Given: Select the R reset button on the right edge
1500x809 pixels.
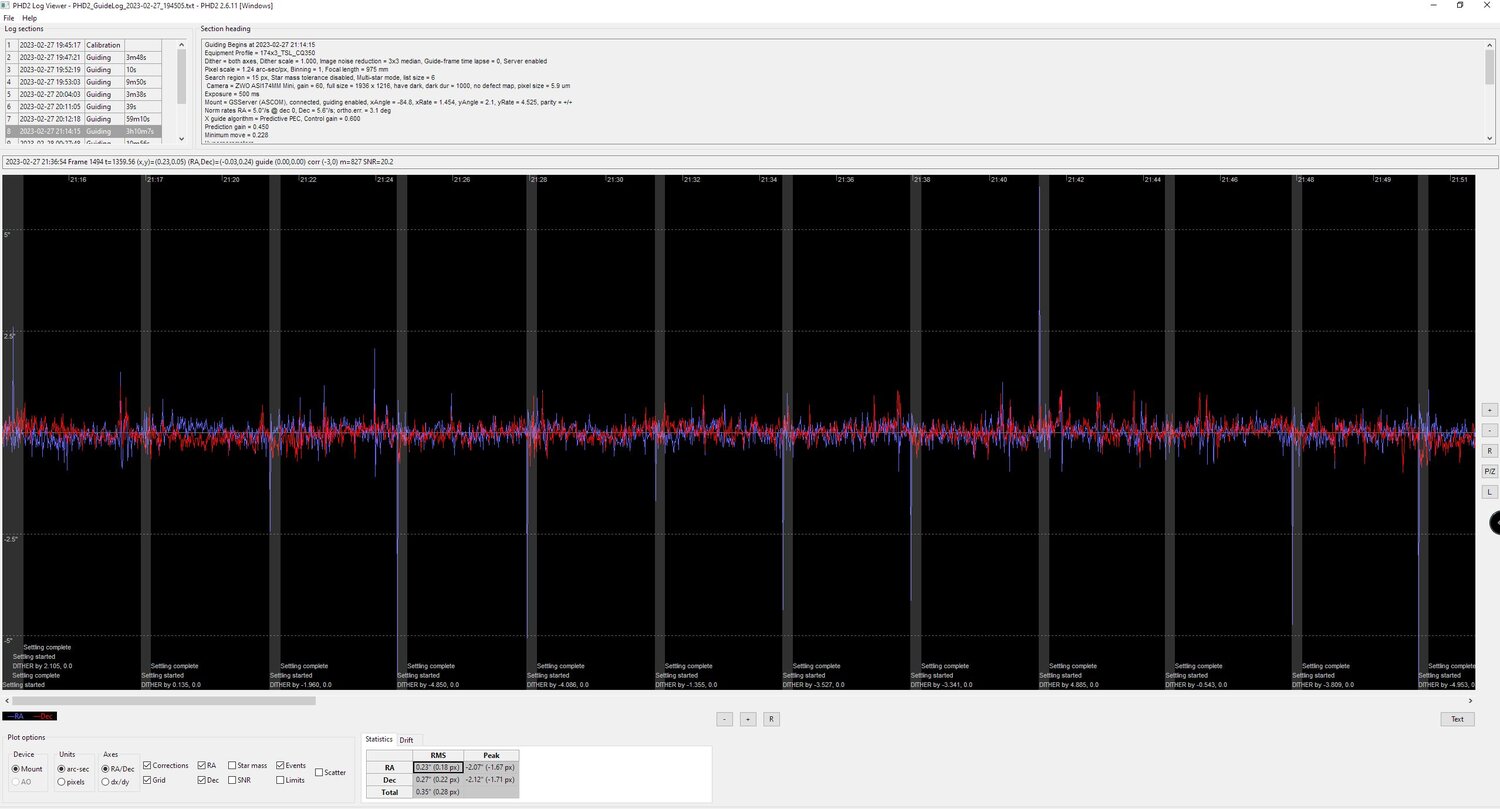Looking at the screenshot, I should (1489, 450).
